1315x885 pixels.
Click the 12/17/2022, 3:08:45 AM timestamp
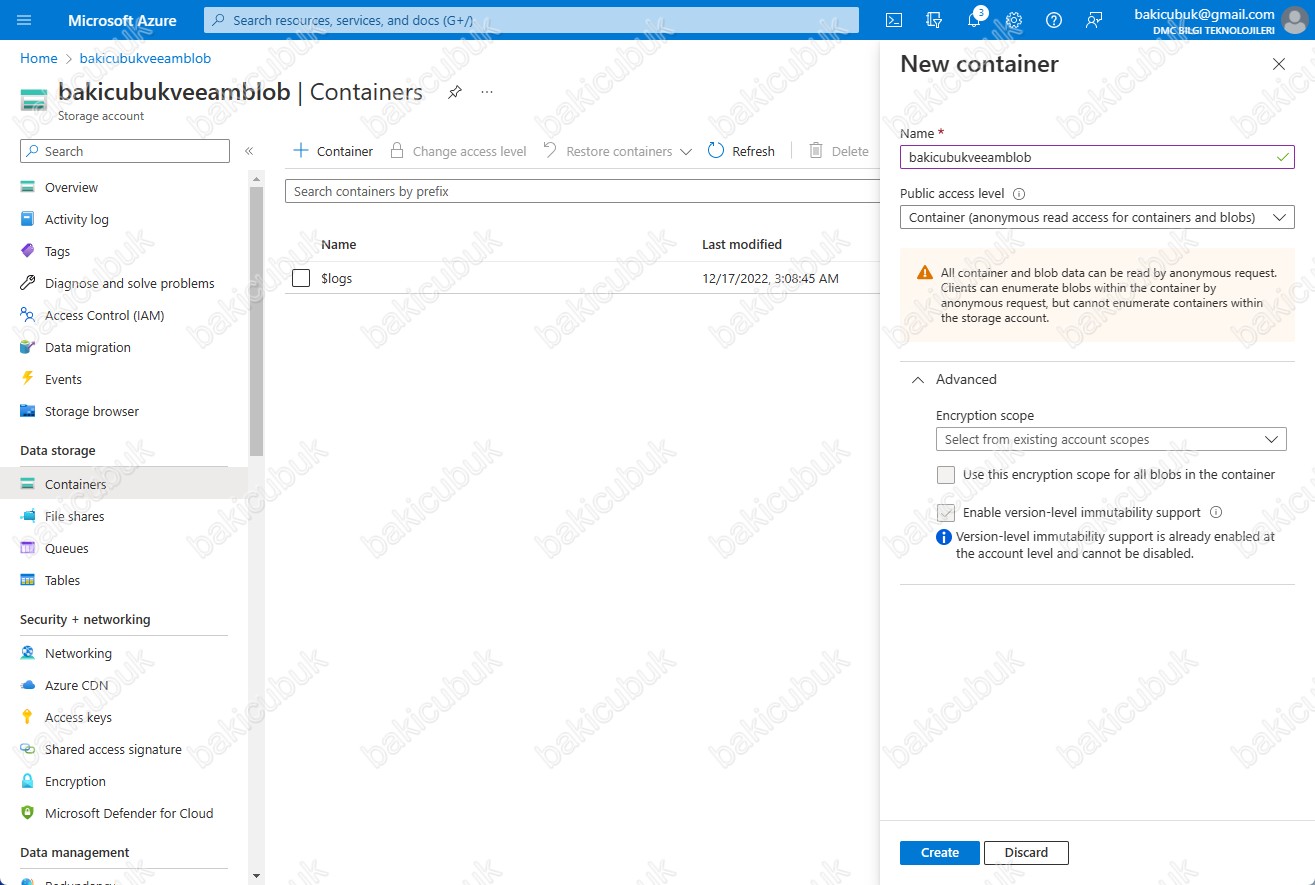tap(771, 278)
